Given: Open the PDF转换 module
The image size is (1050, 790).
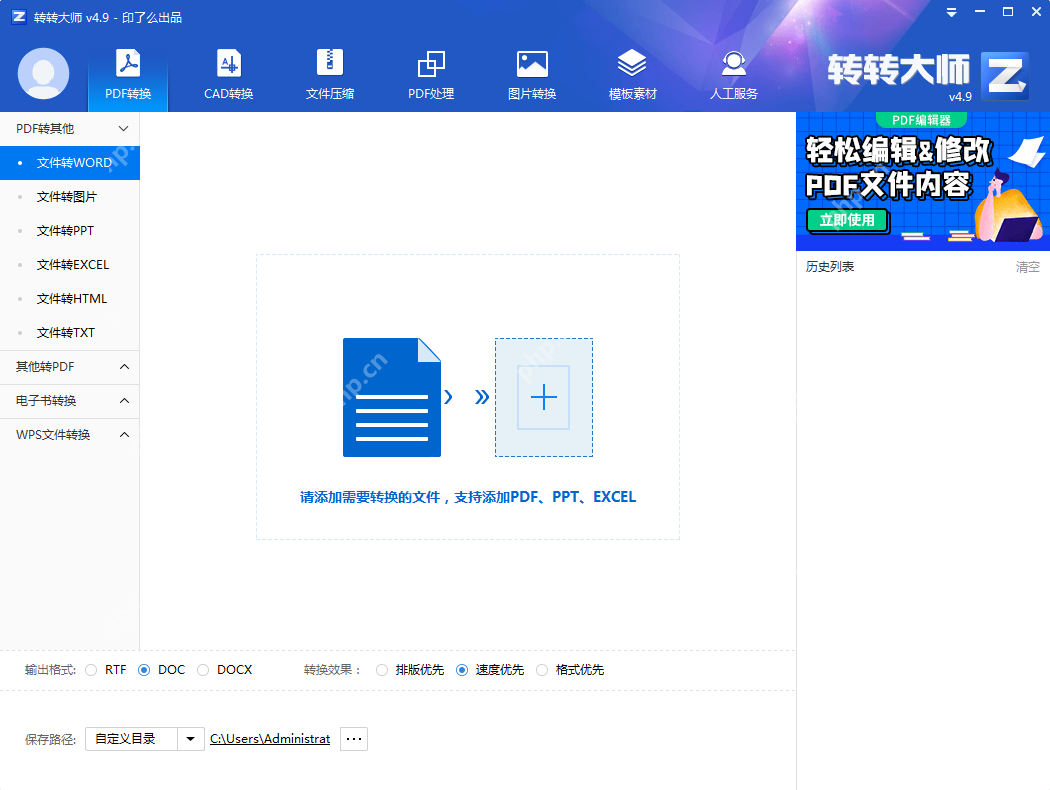Looking at the screenshot, I should [x=127, y=73].
